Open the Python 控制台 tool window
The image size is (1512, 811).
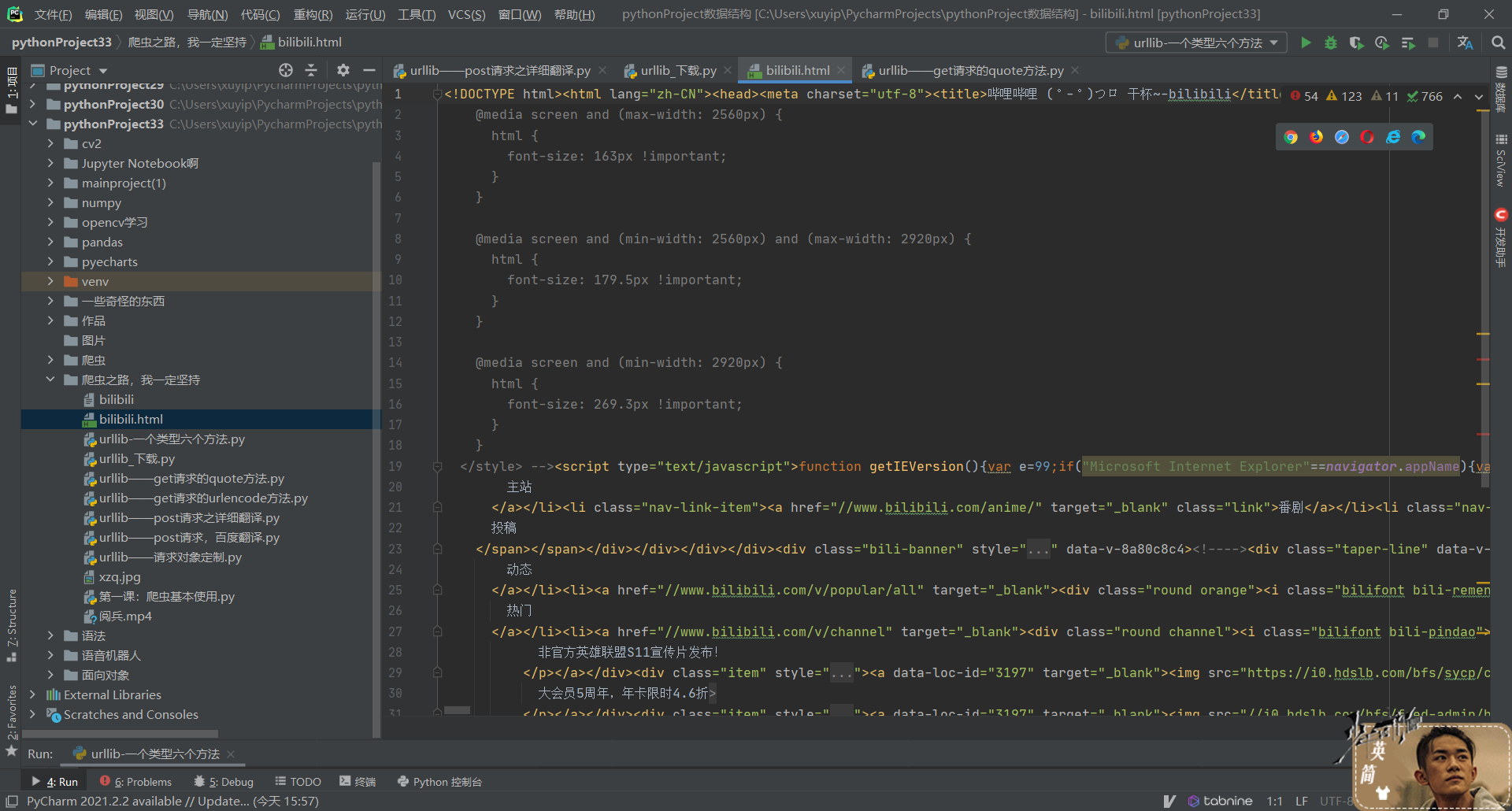pos(439,782)
